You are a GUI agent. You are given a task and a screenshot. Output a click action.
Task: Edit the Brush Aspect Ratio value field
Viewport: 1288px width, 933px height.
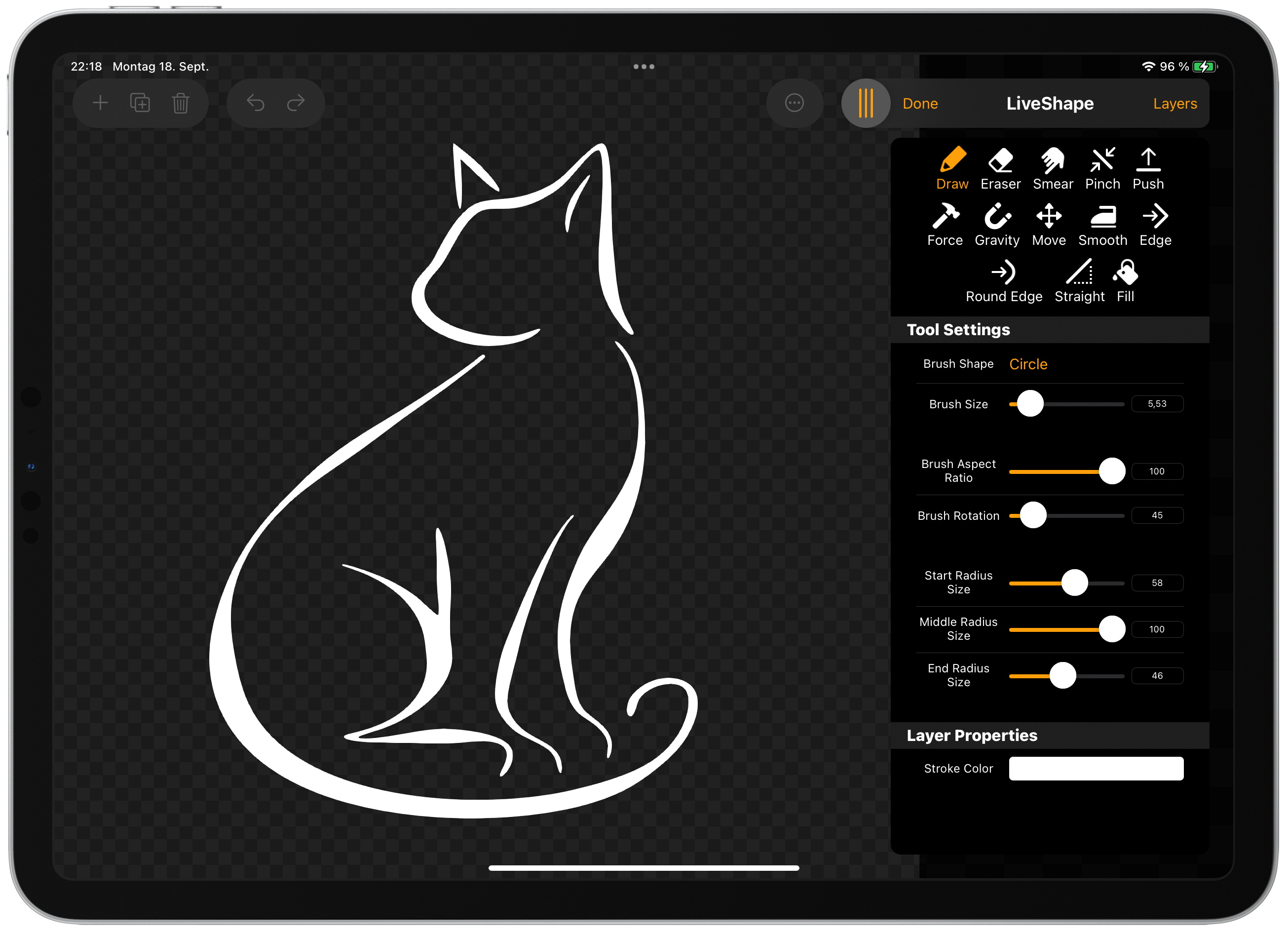1157,471
